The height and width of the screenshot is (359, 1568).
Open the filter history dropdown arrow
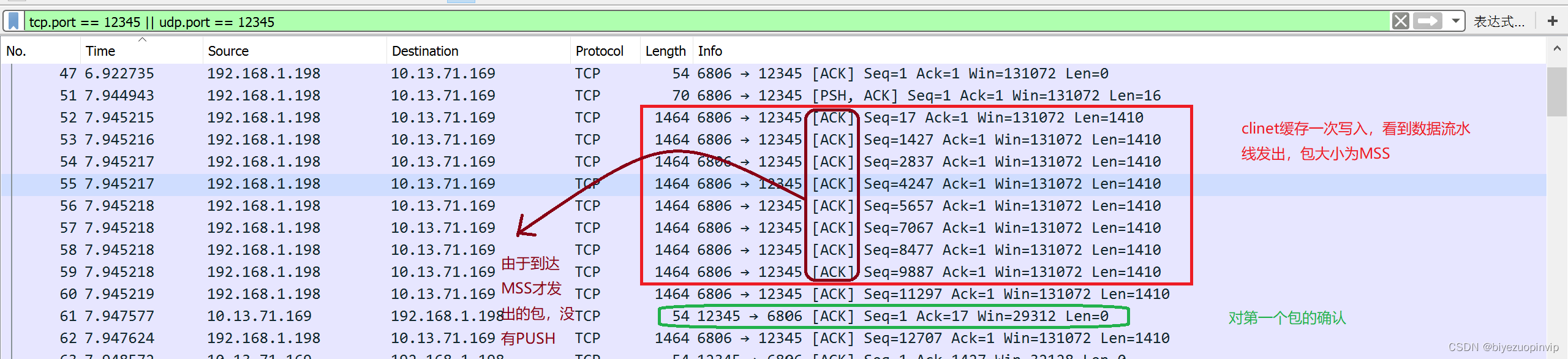click(1456, 21)
